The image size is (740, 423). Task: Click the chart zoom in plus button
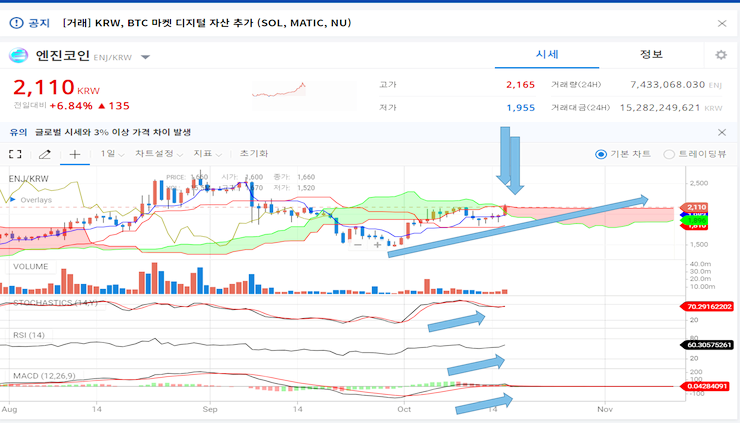(x=377, y=245)
